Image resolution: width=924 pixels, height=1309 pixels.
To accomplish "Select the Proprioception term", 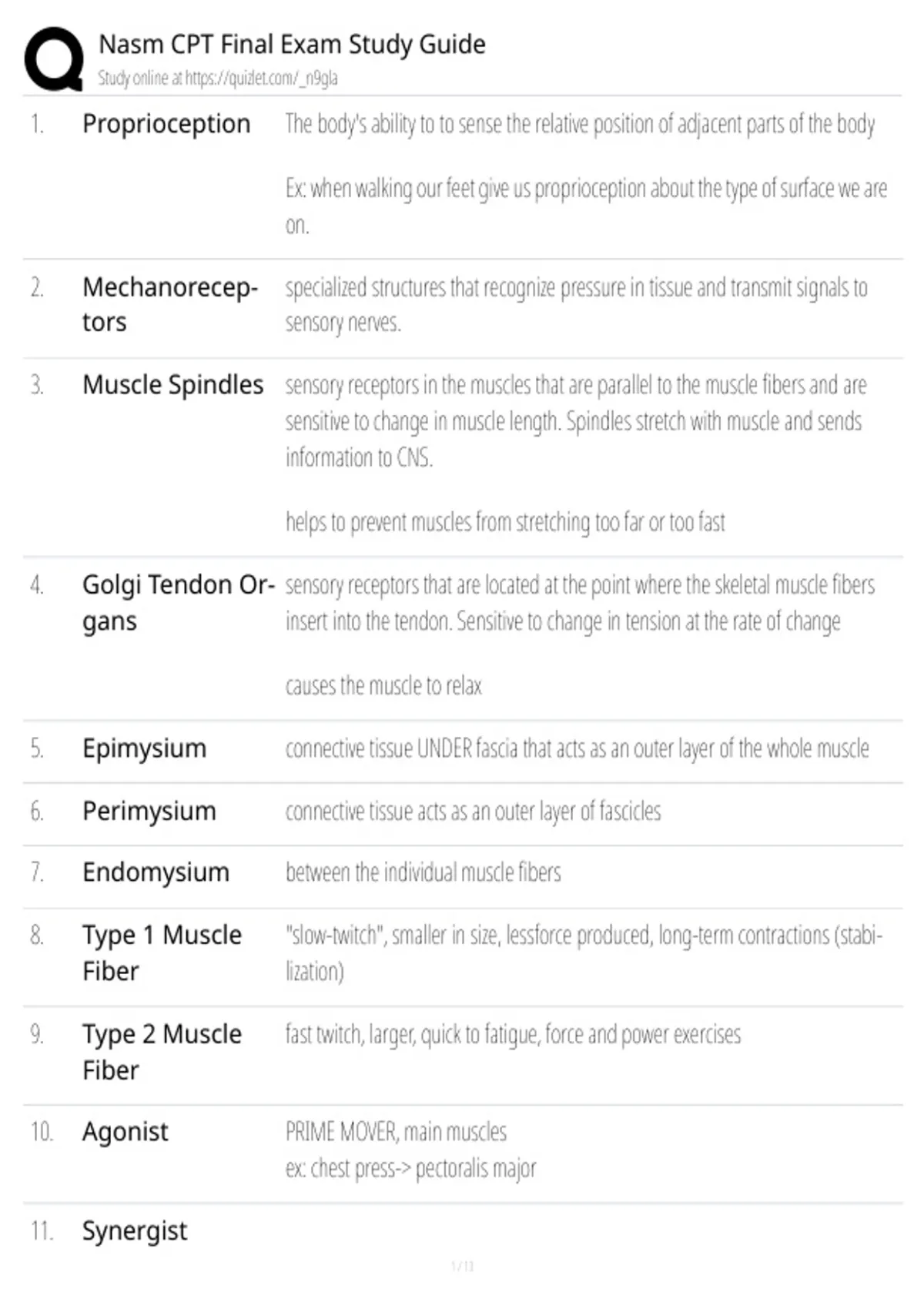I will (166, 124).
